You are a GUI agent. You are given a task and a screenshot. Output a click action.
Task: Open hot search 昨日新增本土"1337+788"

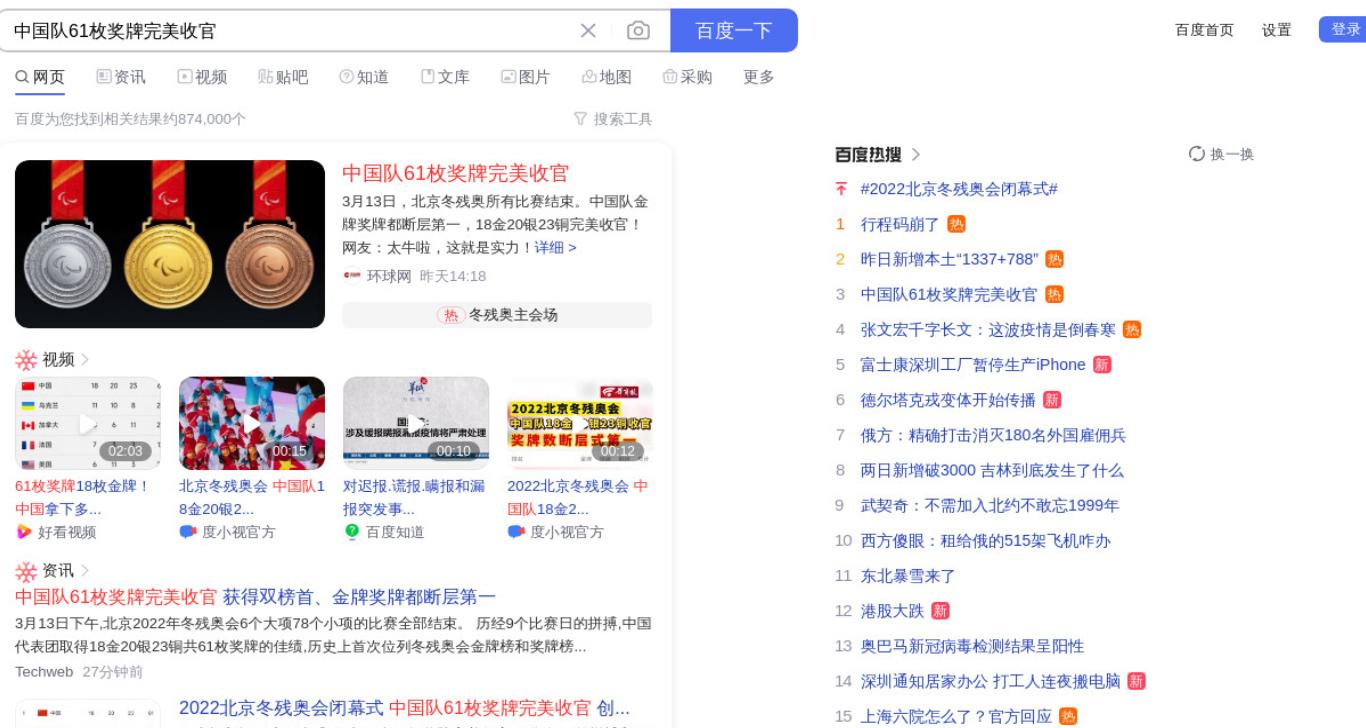(x=950, y=259)
